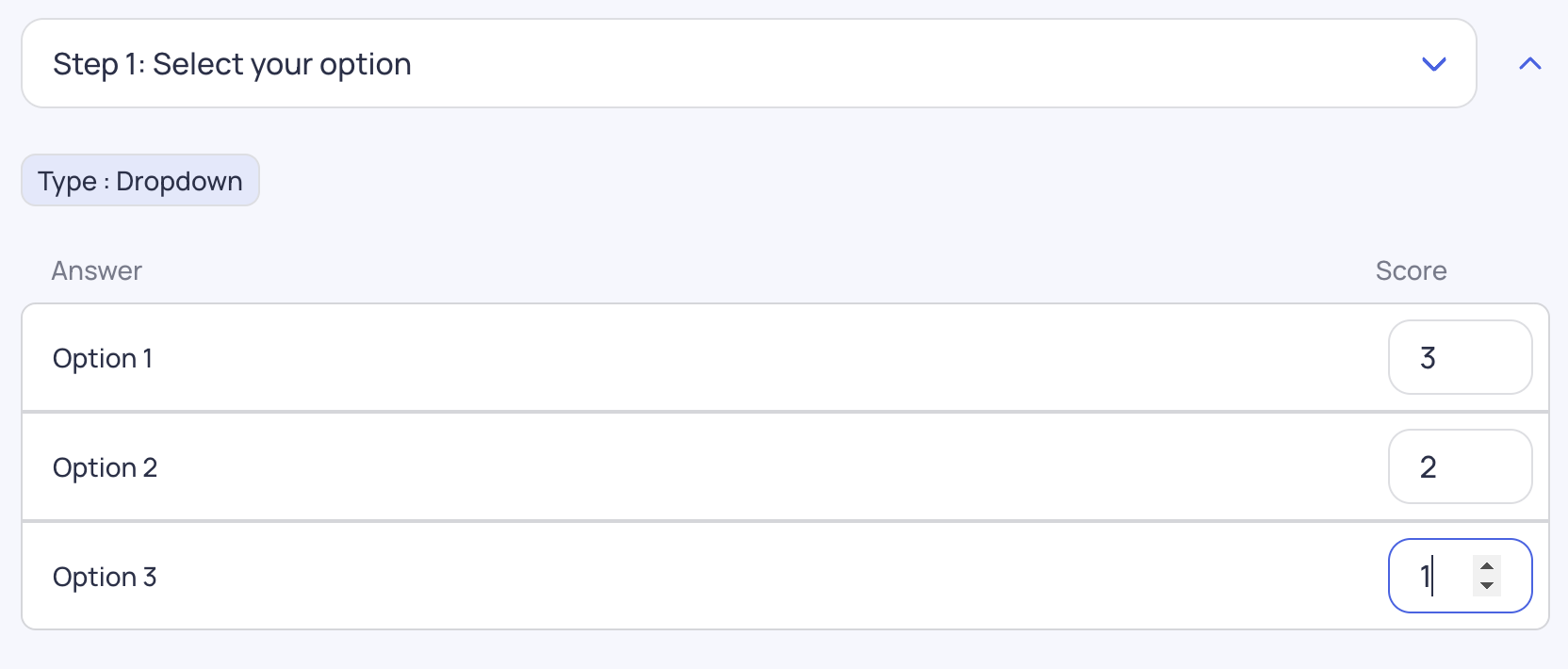Click the number 3 in Option 1's score
Viewport: 1568px width, 669px height.
1428,358
